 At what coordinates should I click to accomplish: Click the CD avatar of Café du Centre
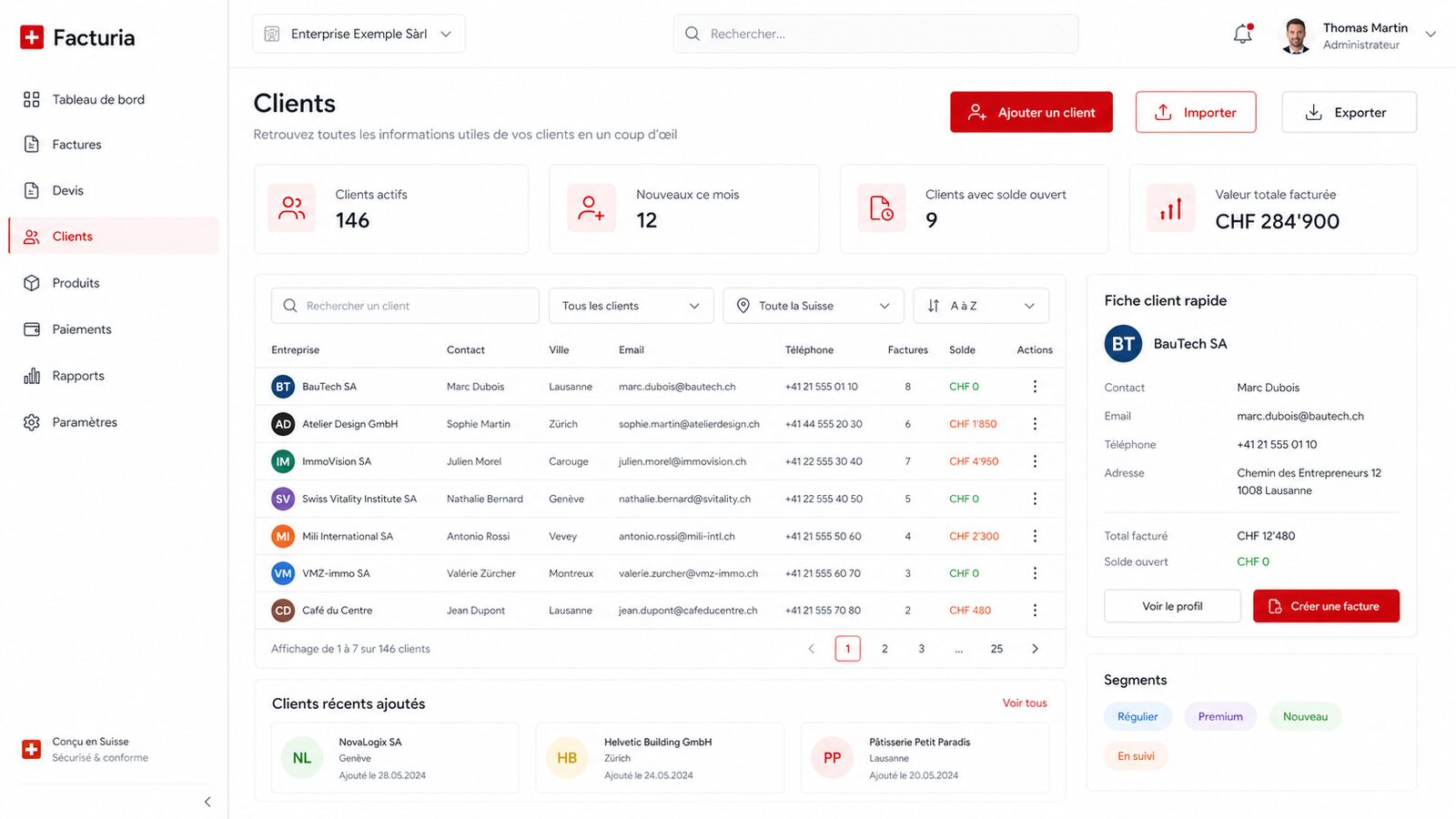[x=283, y=611]
